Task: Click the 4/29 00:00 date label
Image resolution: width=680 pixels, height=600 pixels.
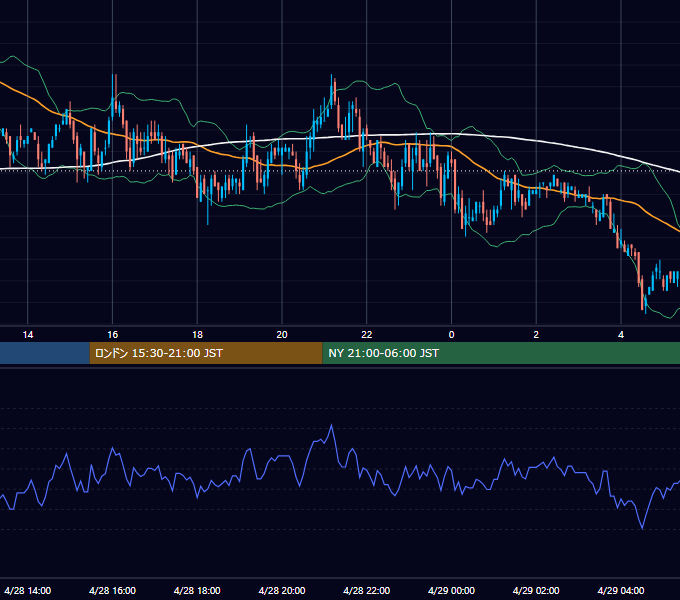Action: 451,590
